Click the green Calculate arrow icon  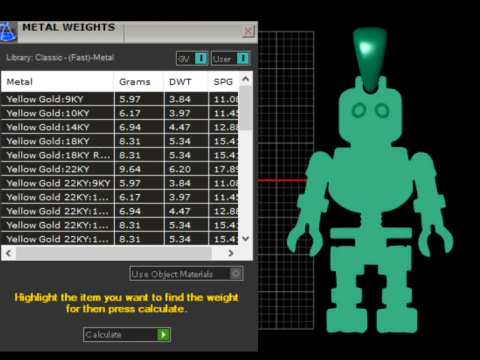[163, 334]
